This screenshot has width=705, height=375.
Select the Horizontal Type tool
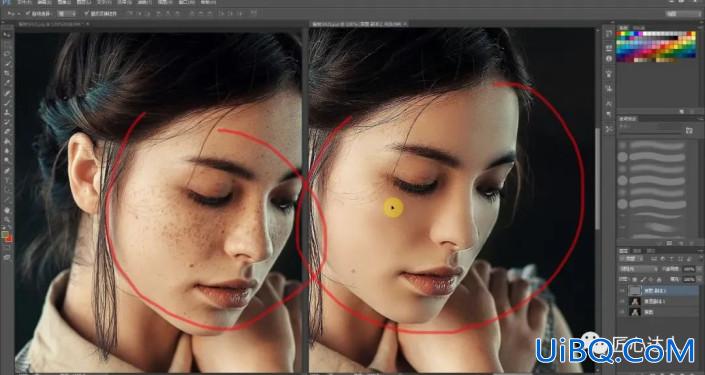click(8, 180)
